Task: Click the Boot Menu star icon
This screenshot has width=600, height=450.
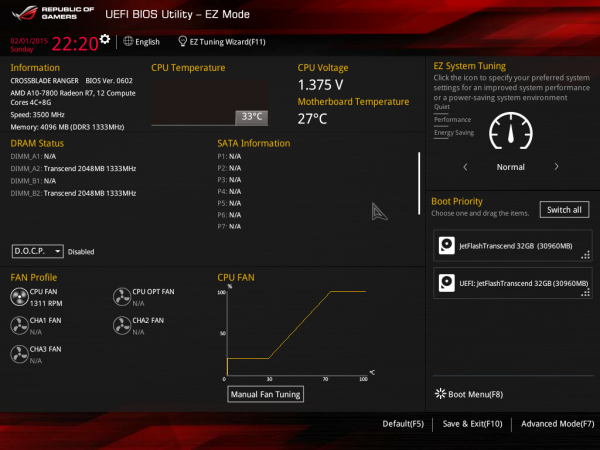Action: (x=440, y=394)
